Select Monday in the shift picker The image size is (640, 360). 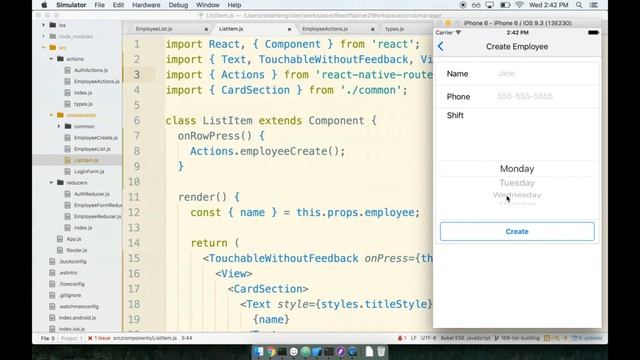point(517,169)
